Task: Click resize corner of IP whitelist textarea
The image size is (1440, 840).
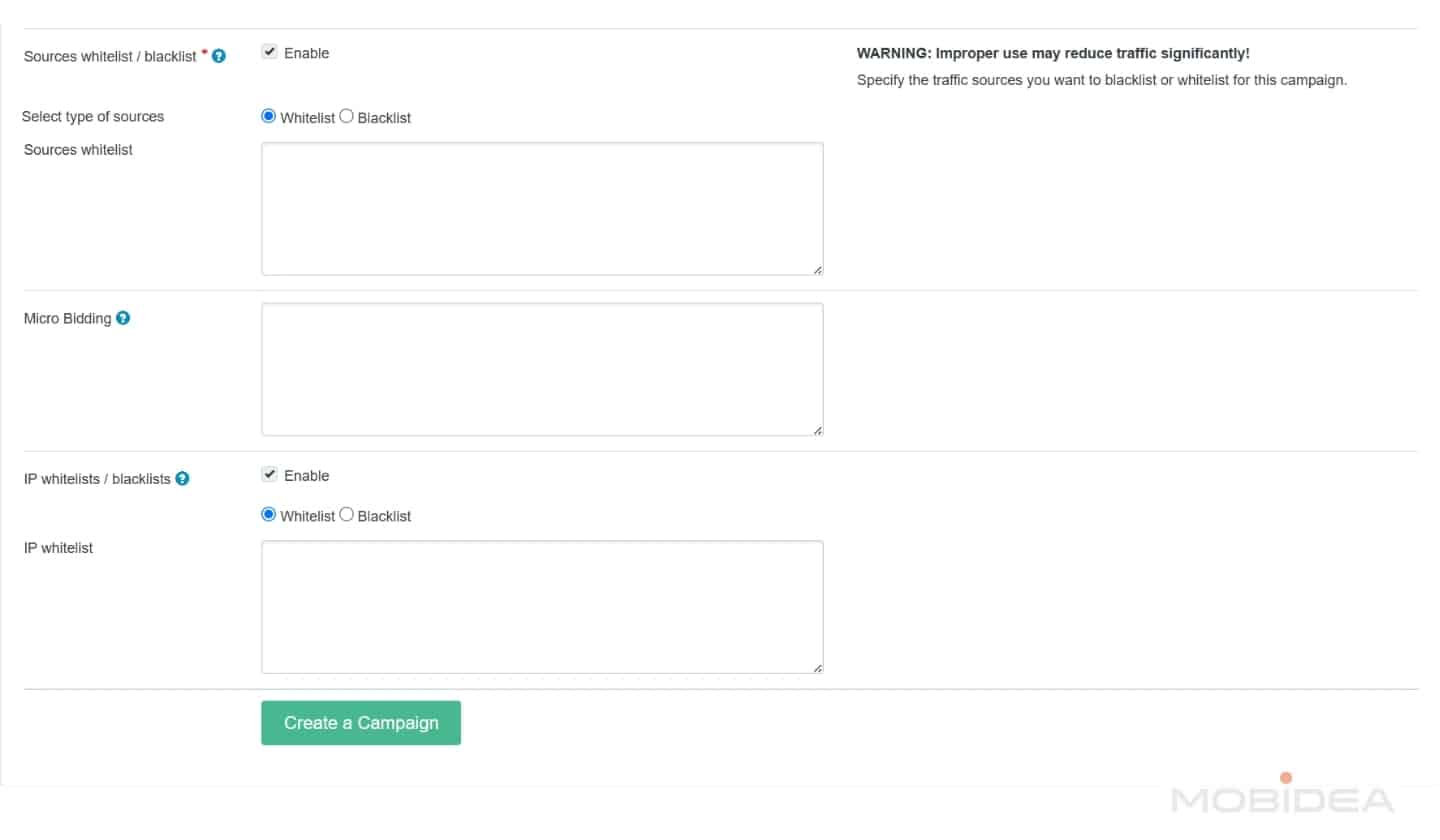Action: coord(817,668)
